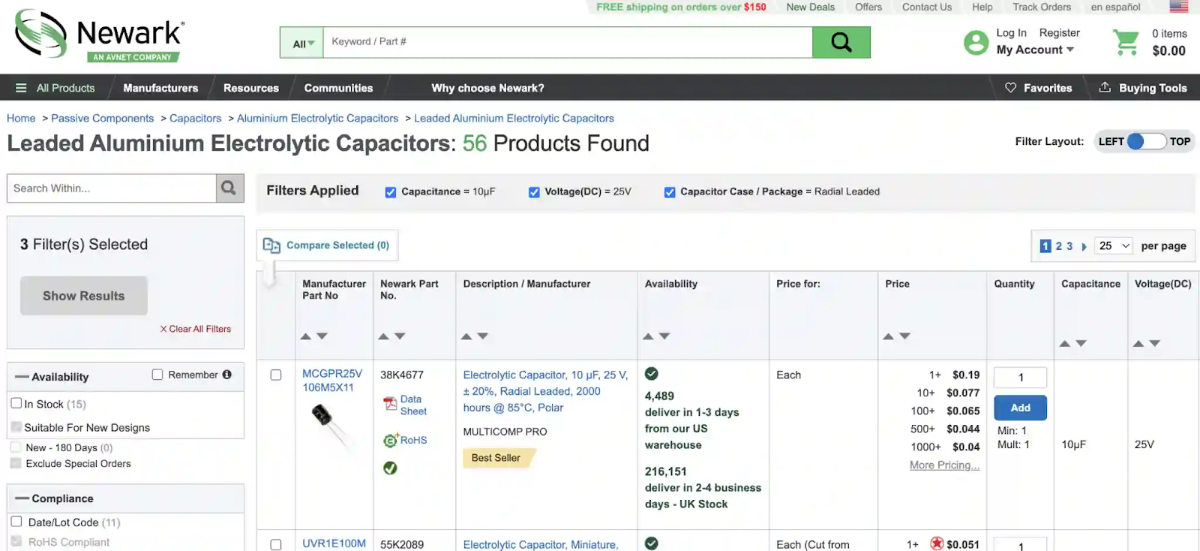Open the Communities menu

pos(338,88)
